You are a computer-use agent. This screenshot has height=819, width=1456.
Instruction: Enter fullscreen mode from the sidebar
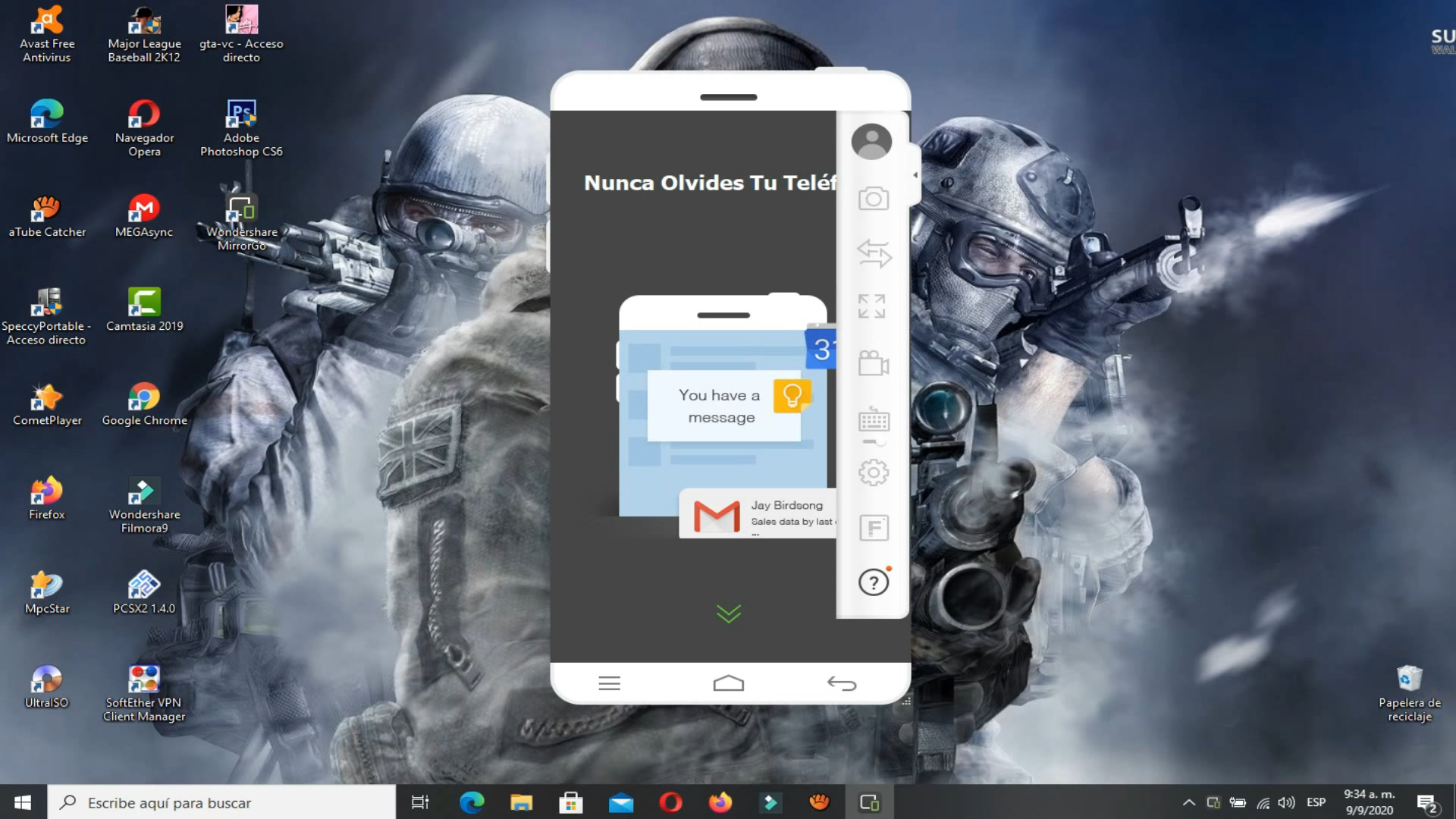pyautogui.click(x=874, y=307)
